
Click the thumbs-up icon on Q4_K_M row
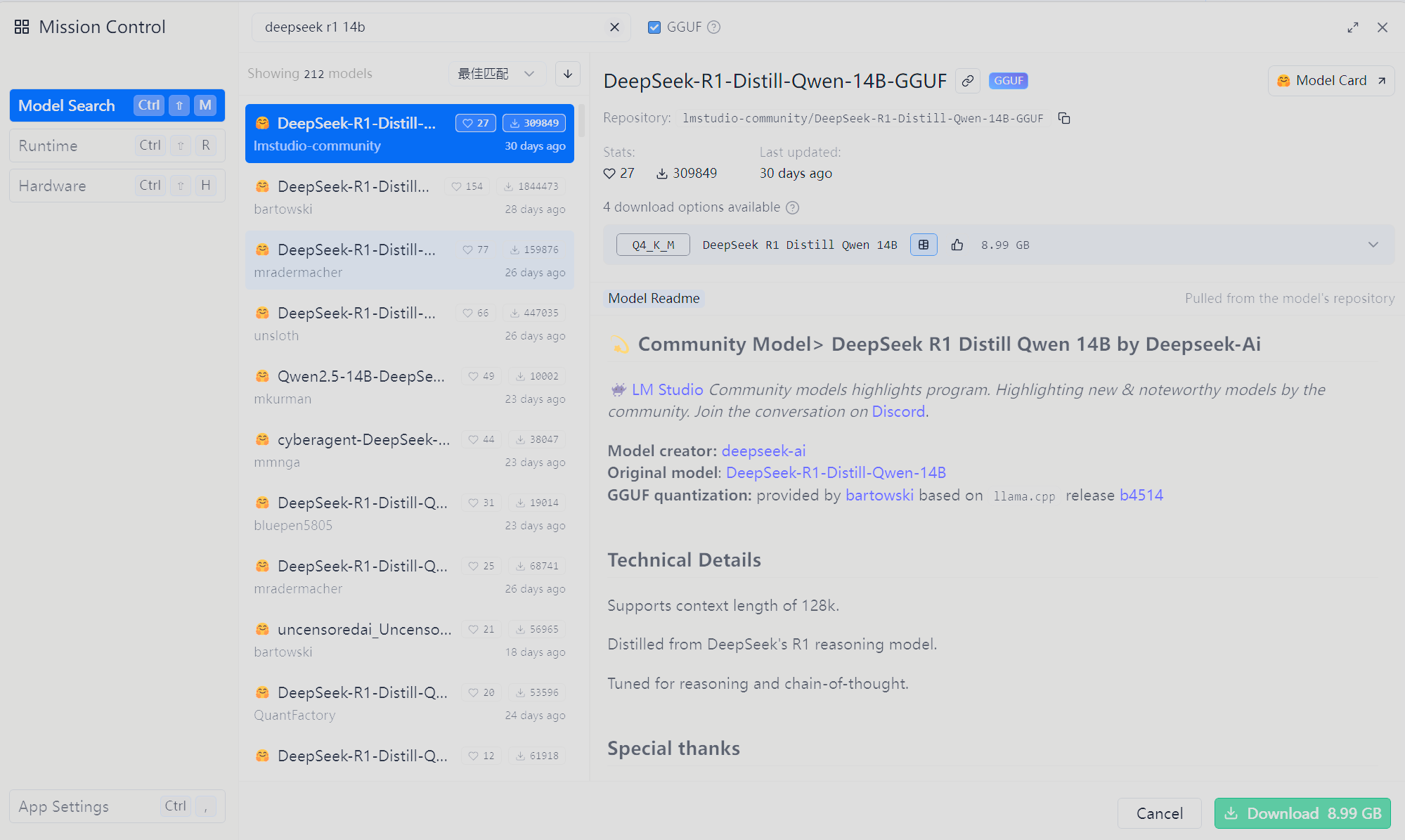tap(957, 245)
